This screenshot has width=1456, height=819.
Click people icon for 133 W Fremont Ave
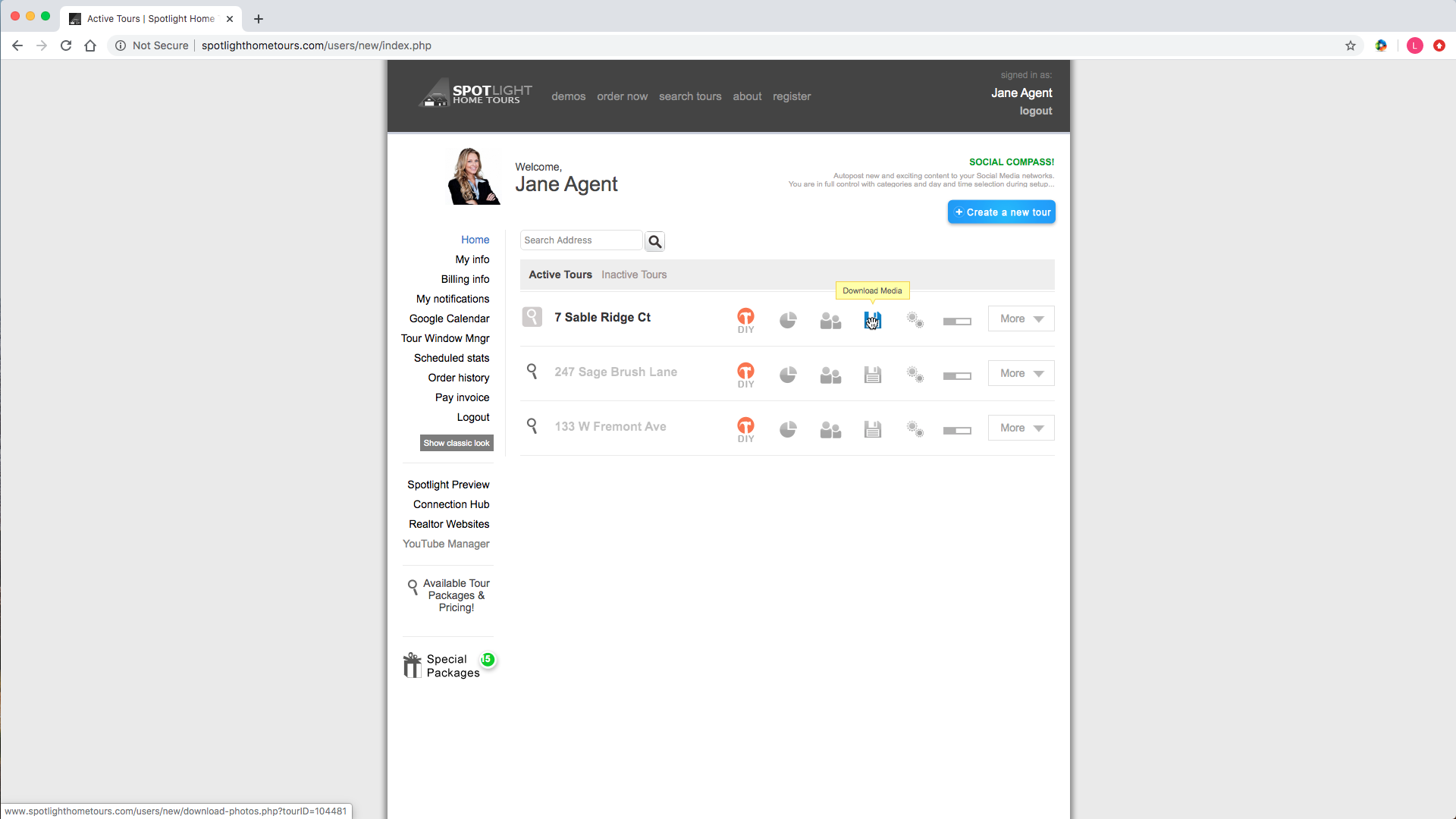pos(830,430)
